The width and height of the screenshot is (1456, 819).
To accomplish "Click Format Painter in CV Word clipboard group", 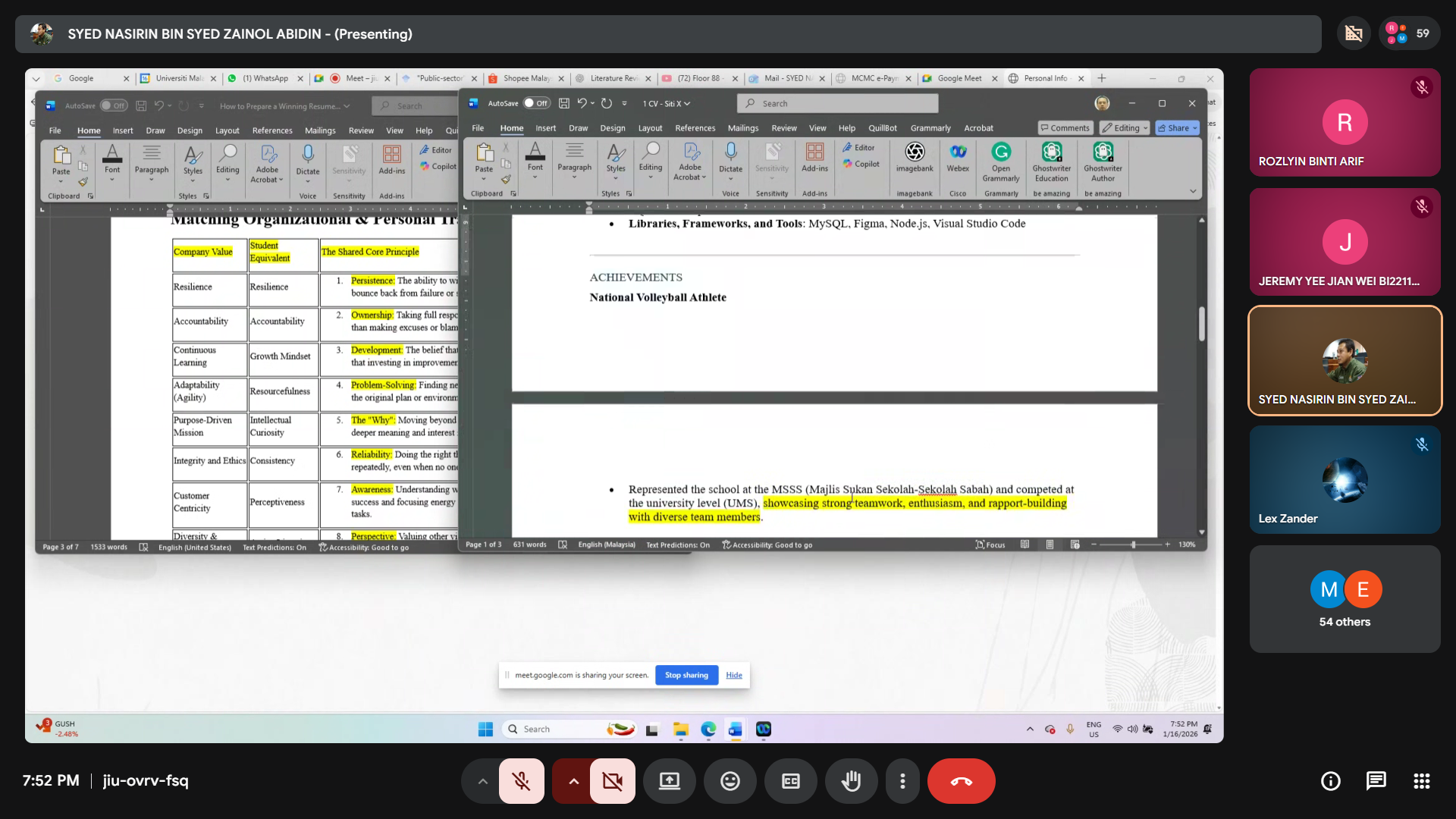I will coord(506,179).
